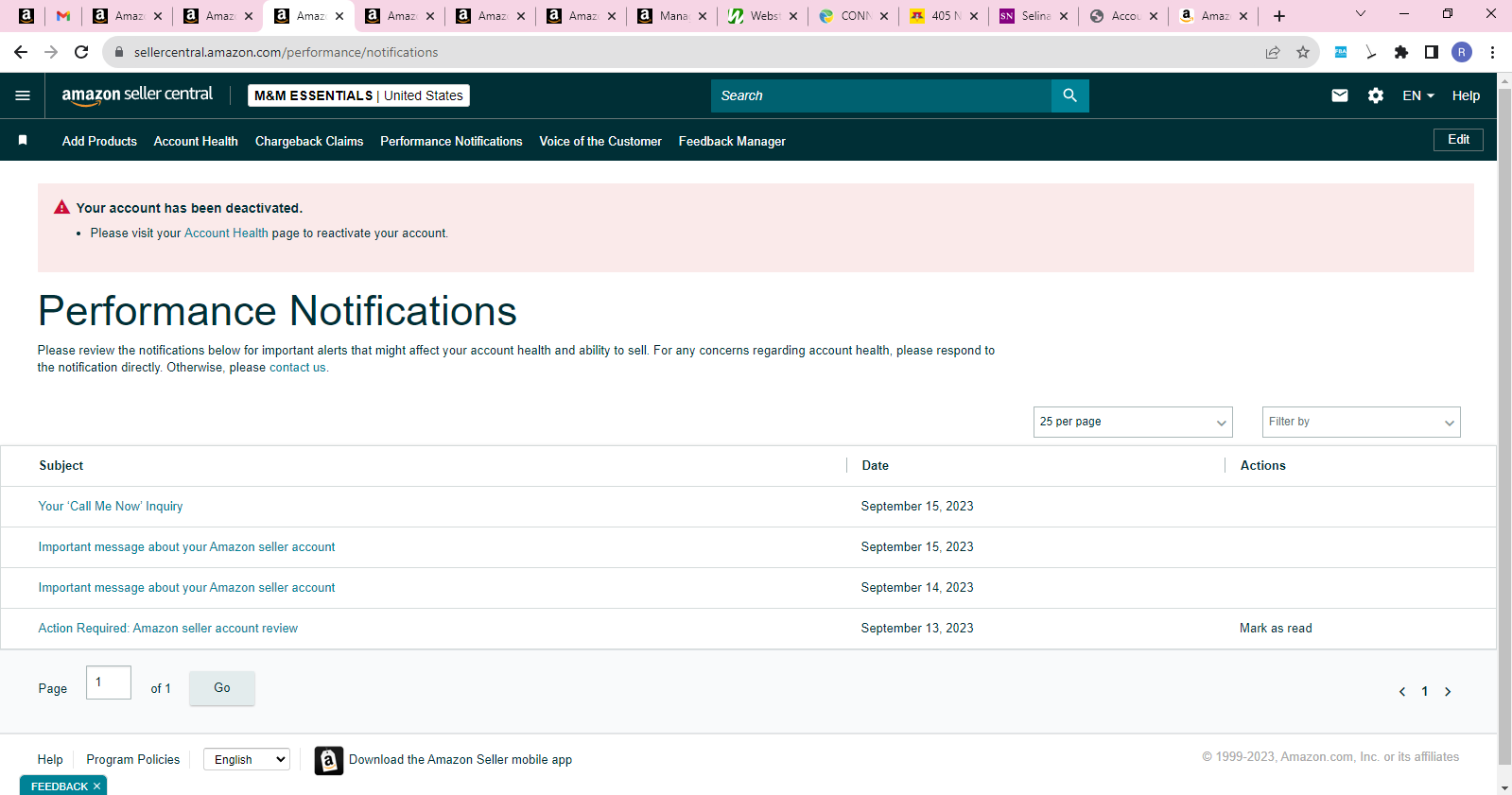
Task: Select Performance Notifications in the navigation bar
Action: tap(451, 141)
